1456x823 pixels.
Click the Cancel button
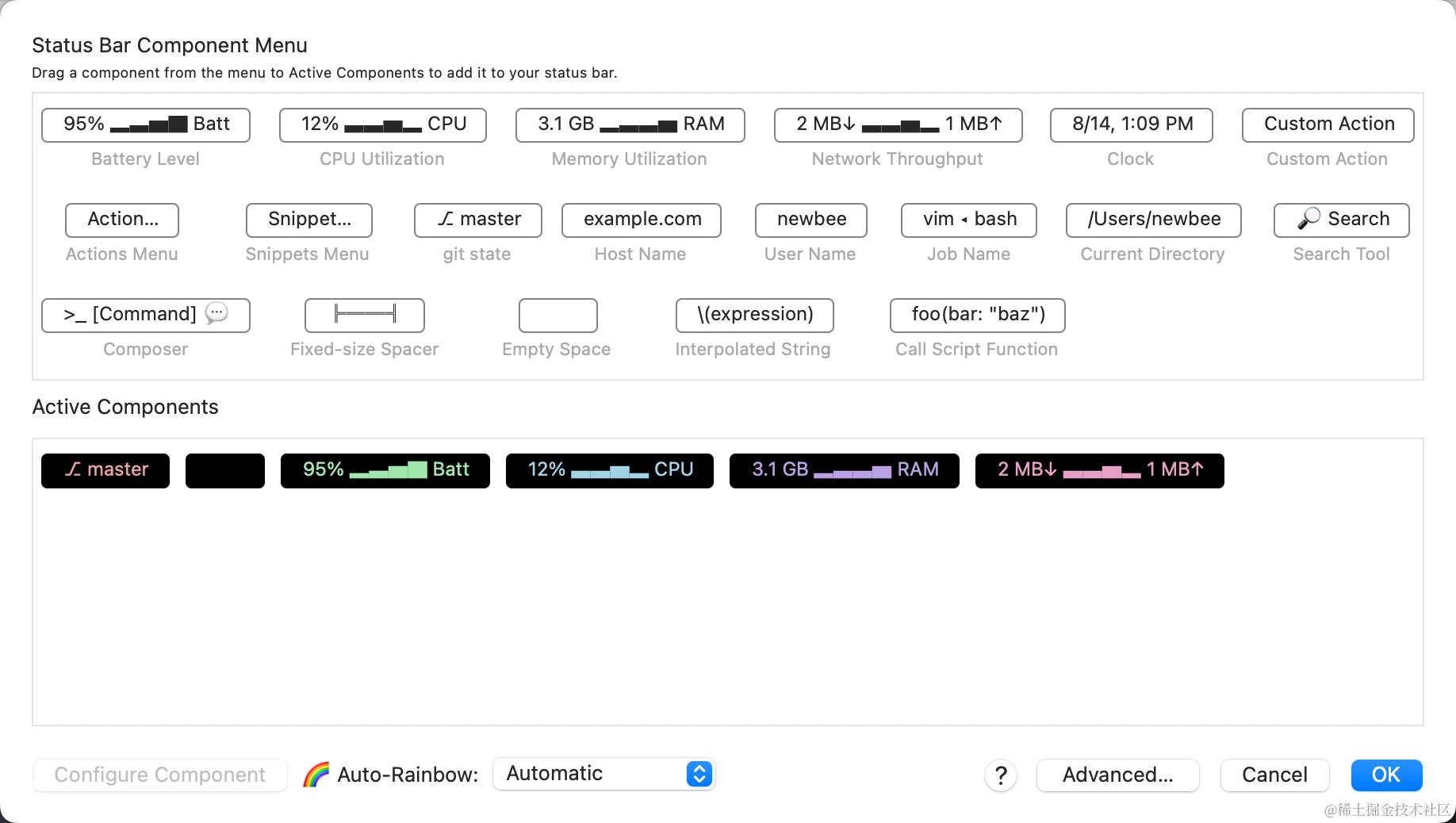[1275, 775]
